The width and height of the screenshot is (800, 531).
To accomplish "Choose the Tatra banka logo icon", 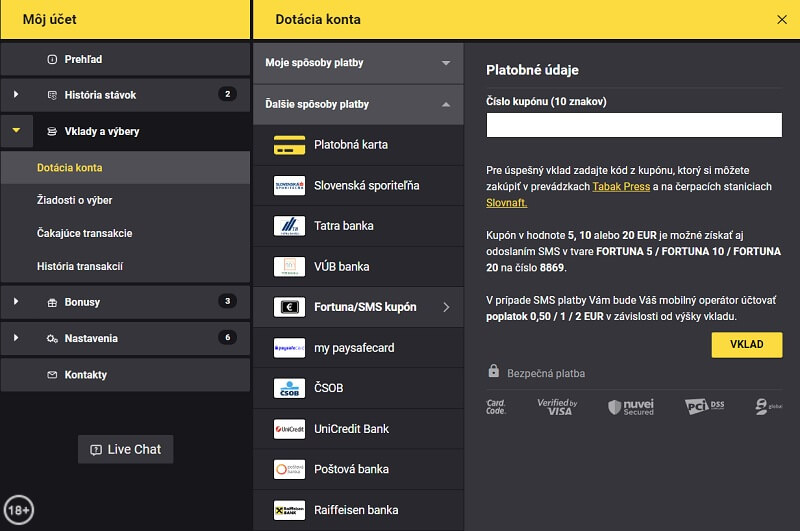I will (289, 226).
